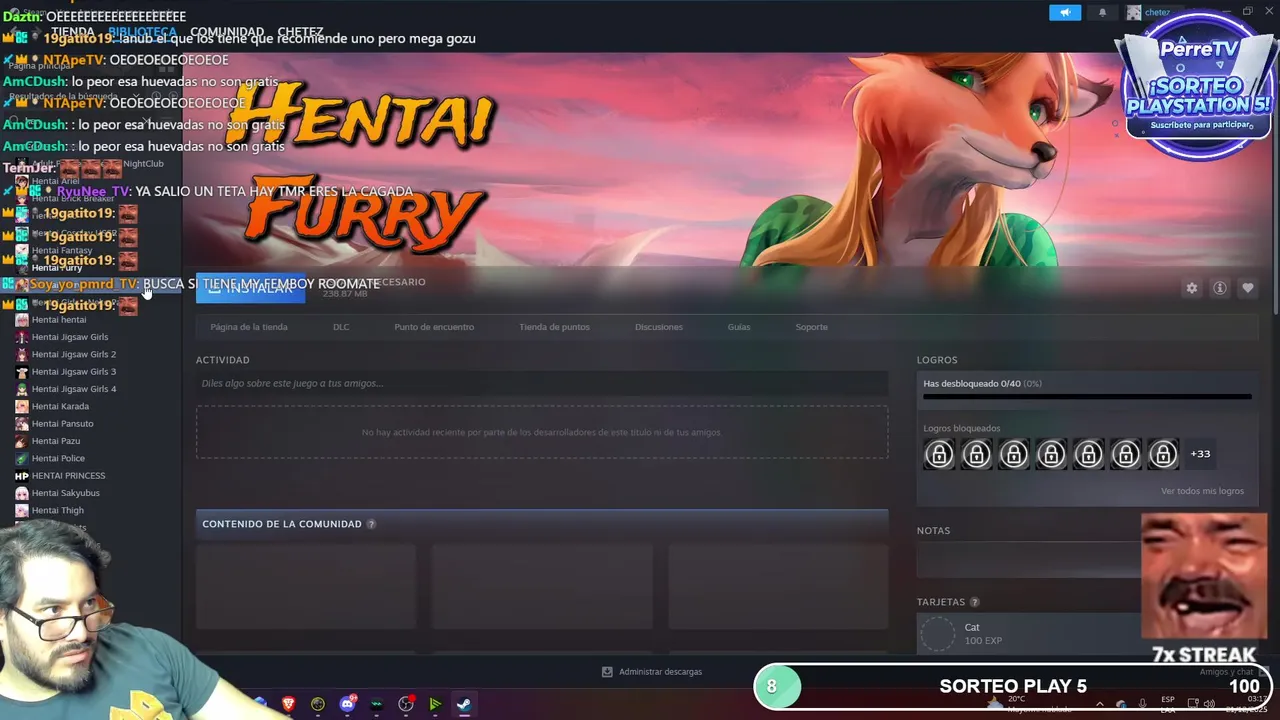Open the Guías tab
The image size is (1280, 720).
pyautogui.click(x=739, y=327)
